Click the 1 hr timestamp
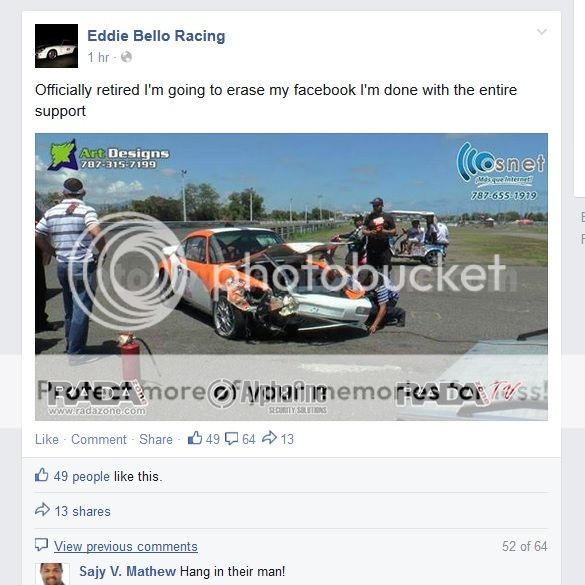The height and width of the screenshot is (585, 585). [98, 57]
